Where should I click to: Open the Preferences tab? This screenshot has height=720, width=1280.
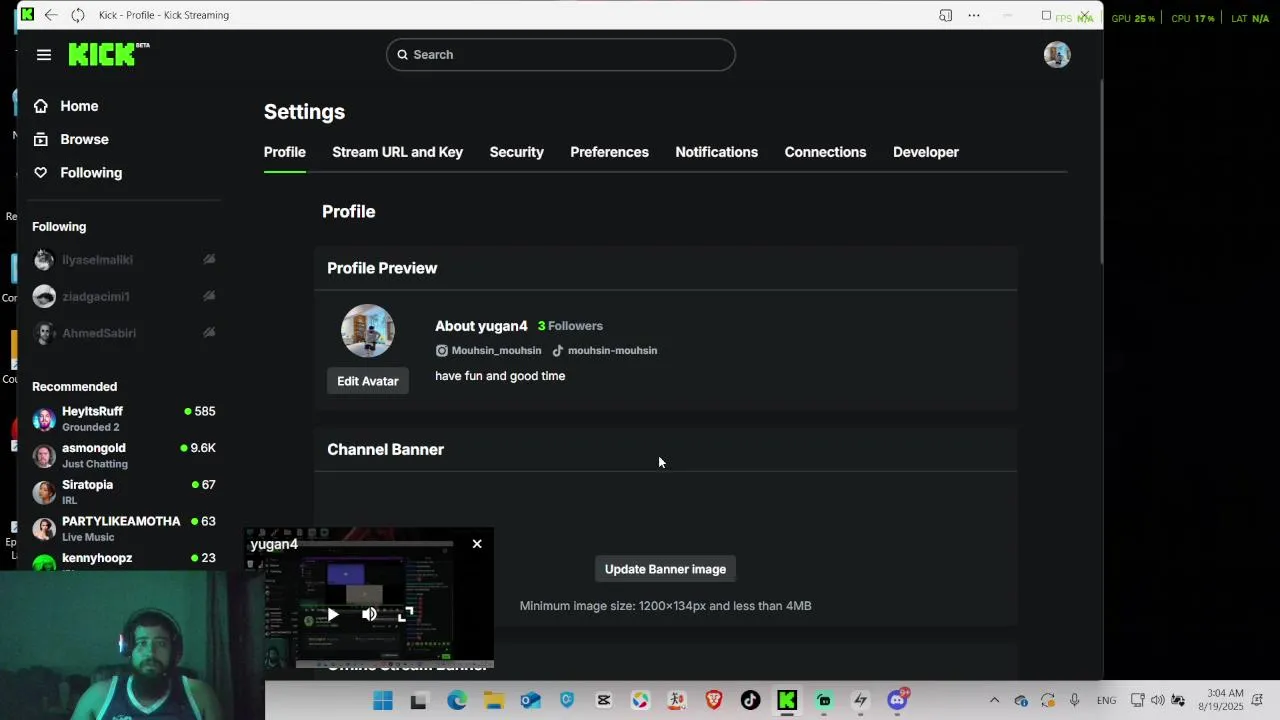(610, 152)
